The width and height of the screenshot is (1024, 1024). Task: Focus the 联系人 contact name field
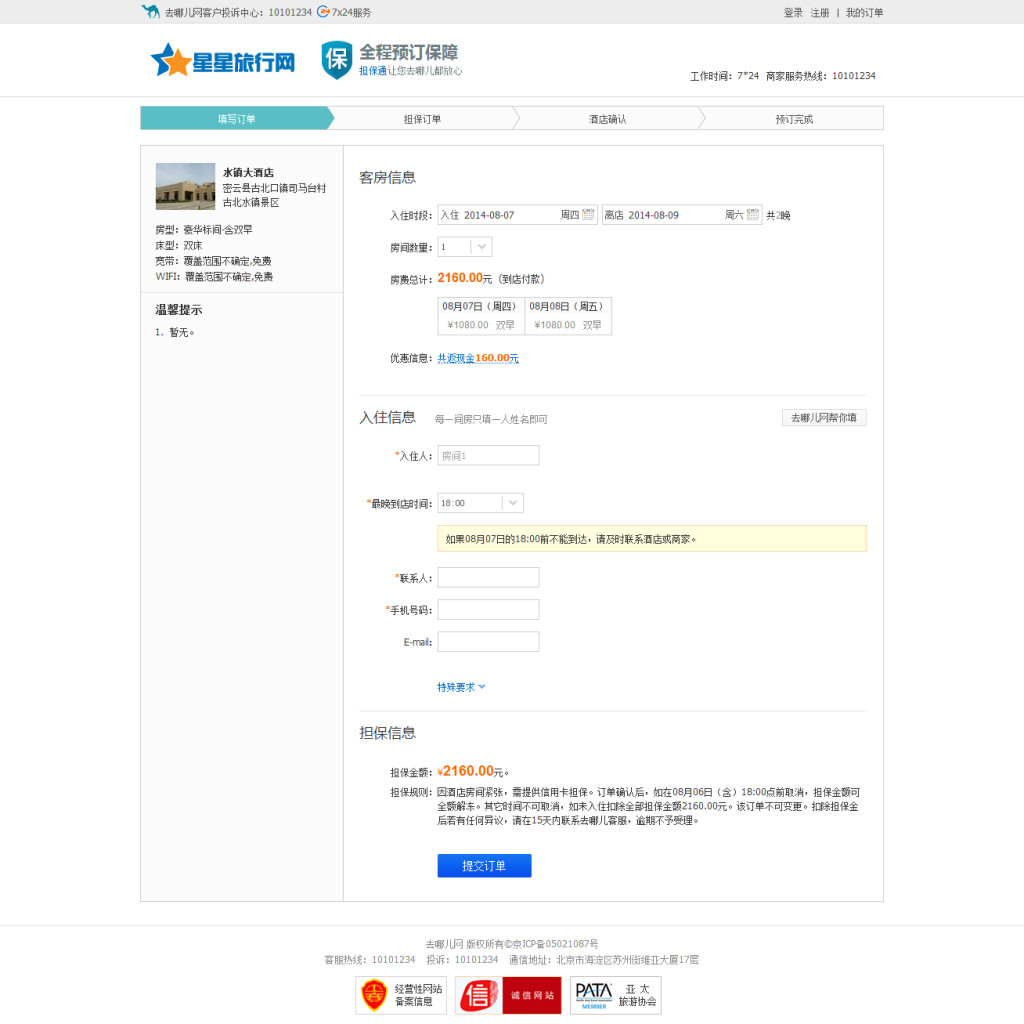(488, 577)
